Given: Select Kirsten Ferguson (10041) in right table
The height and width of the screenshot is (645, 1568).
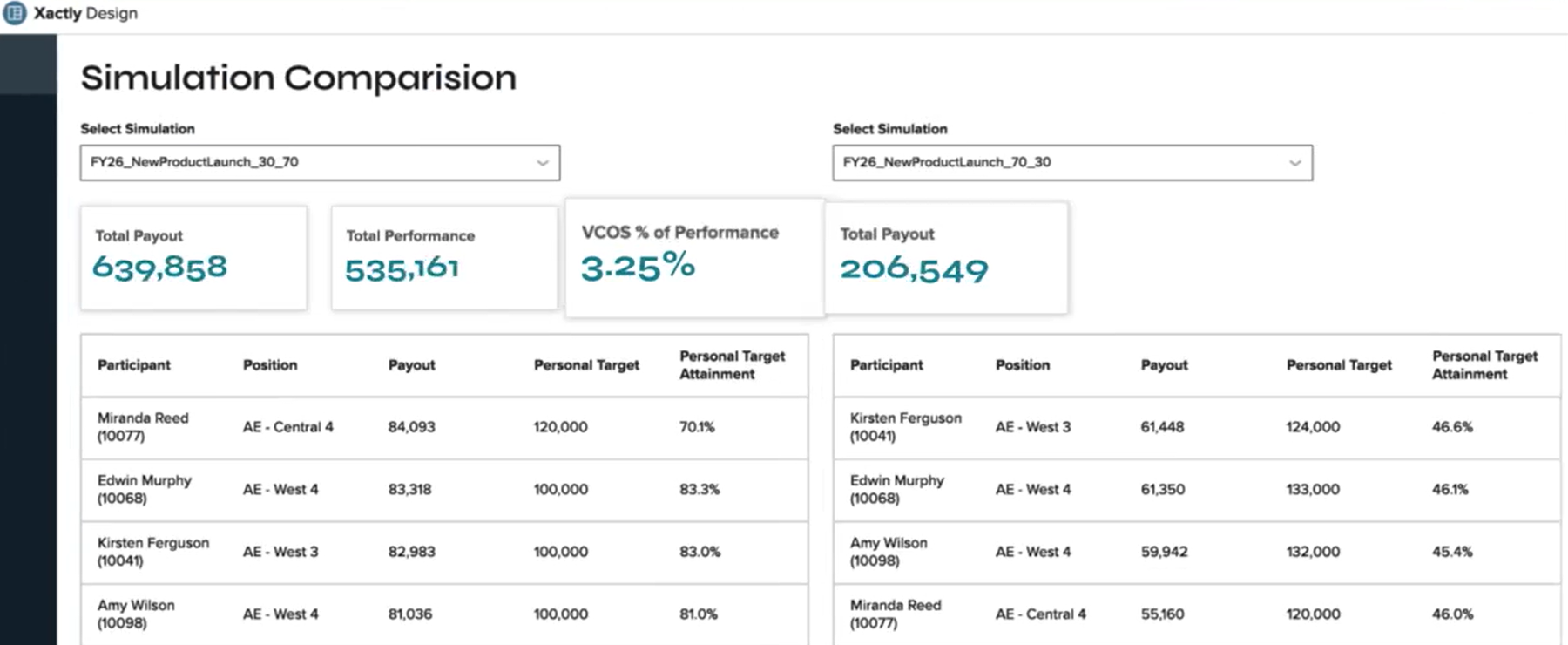Looking at the screenshot, I should pyautogui.click(x=906, y=427).
